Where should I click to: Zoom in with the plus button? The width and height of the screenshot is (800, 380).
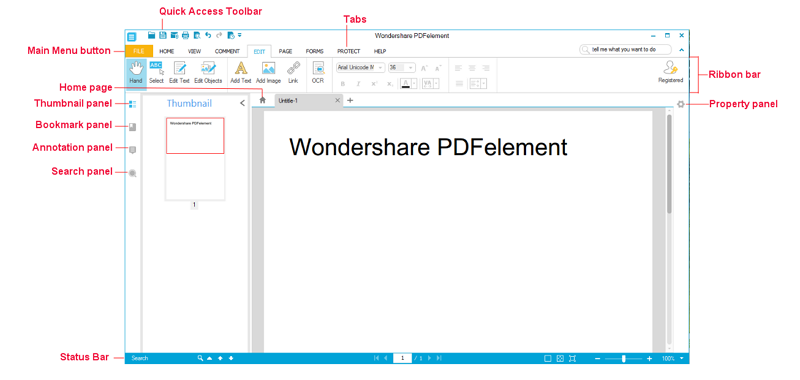pyautogui.click(x=649, y=359)
